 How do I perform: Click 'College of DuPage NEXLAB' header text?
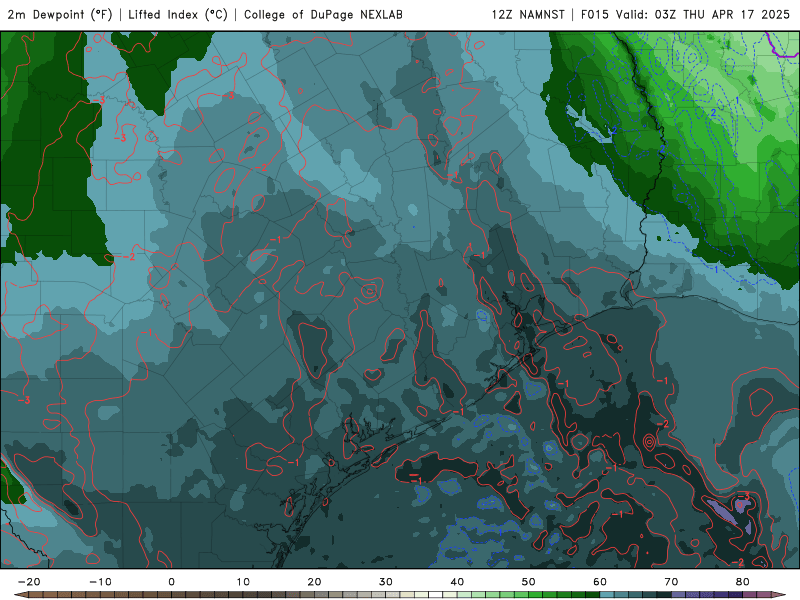(323, 15)
